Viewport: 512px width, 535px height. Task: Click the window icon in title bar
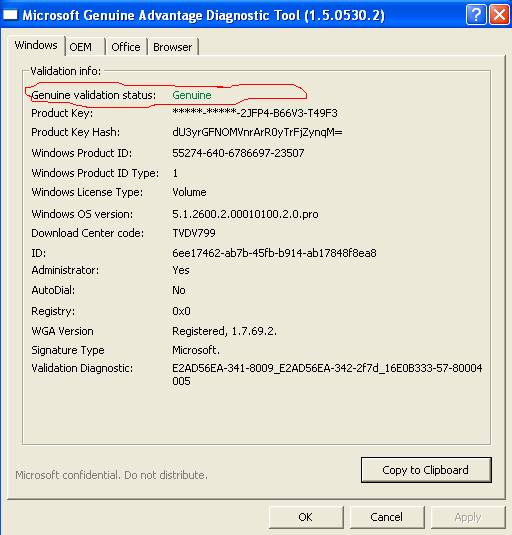pos(10,15)
